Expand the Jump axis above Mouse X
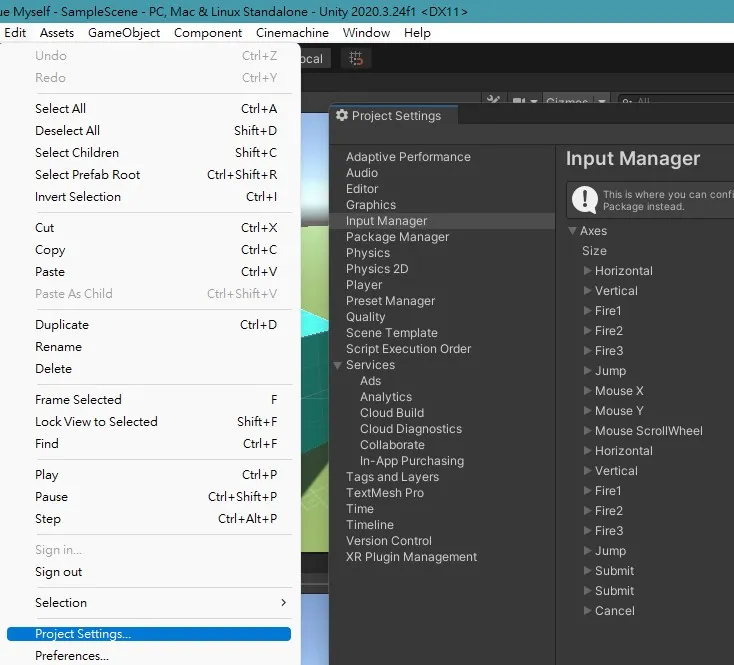 (587, 370)
